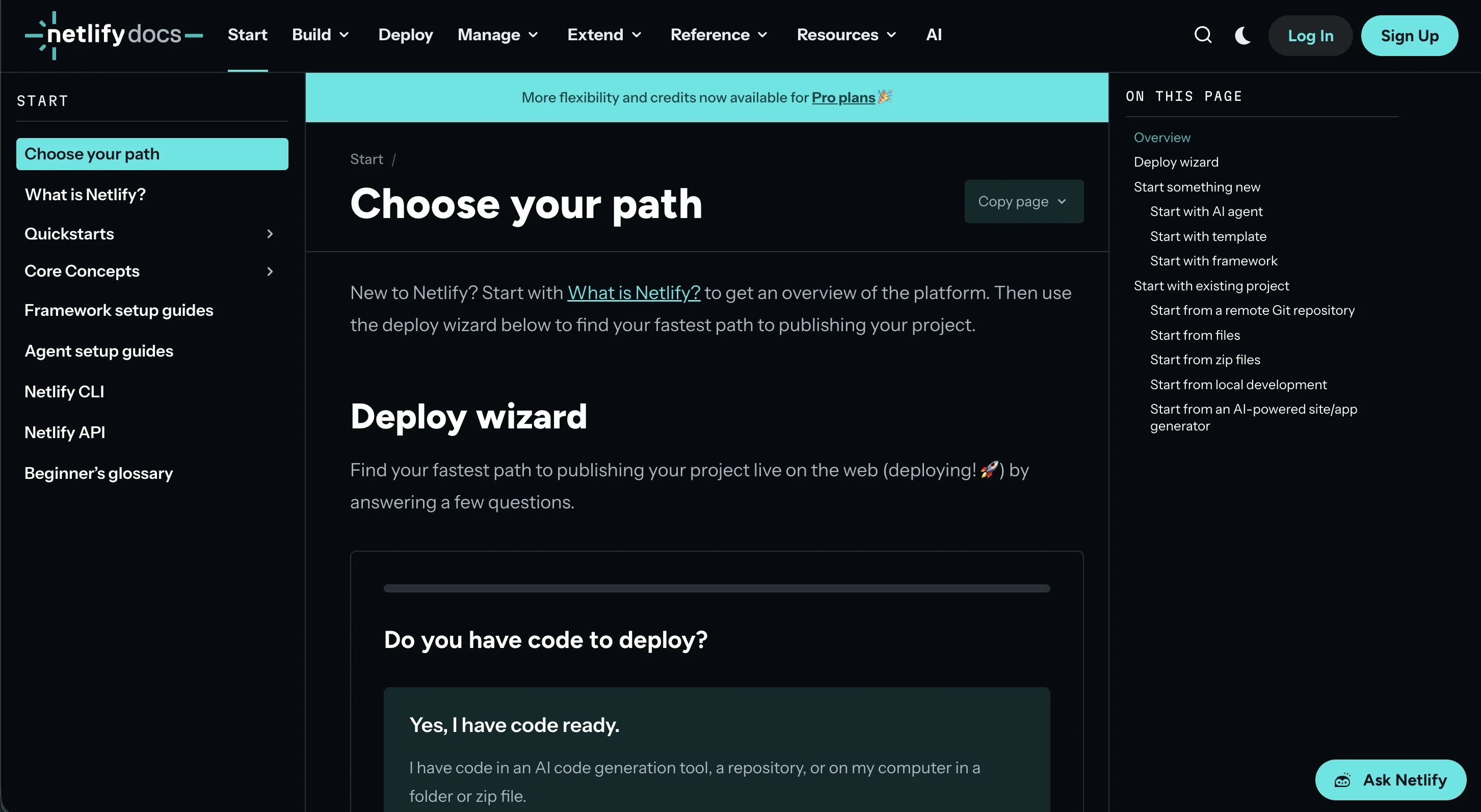Screen dimensions: 1481x812
Task: Toggle dark mode moon icon
Action: [x=1242, y=35]
